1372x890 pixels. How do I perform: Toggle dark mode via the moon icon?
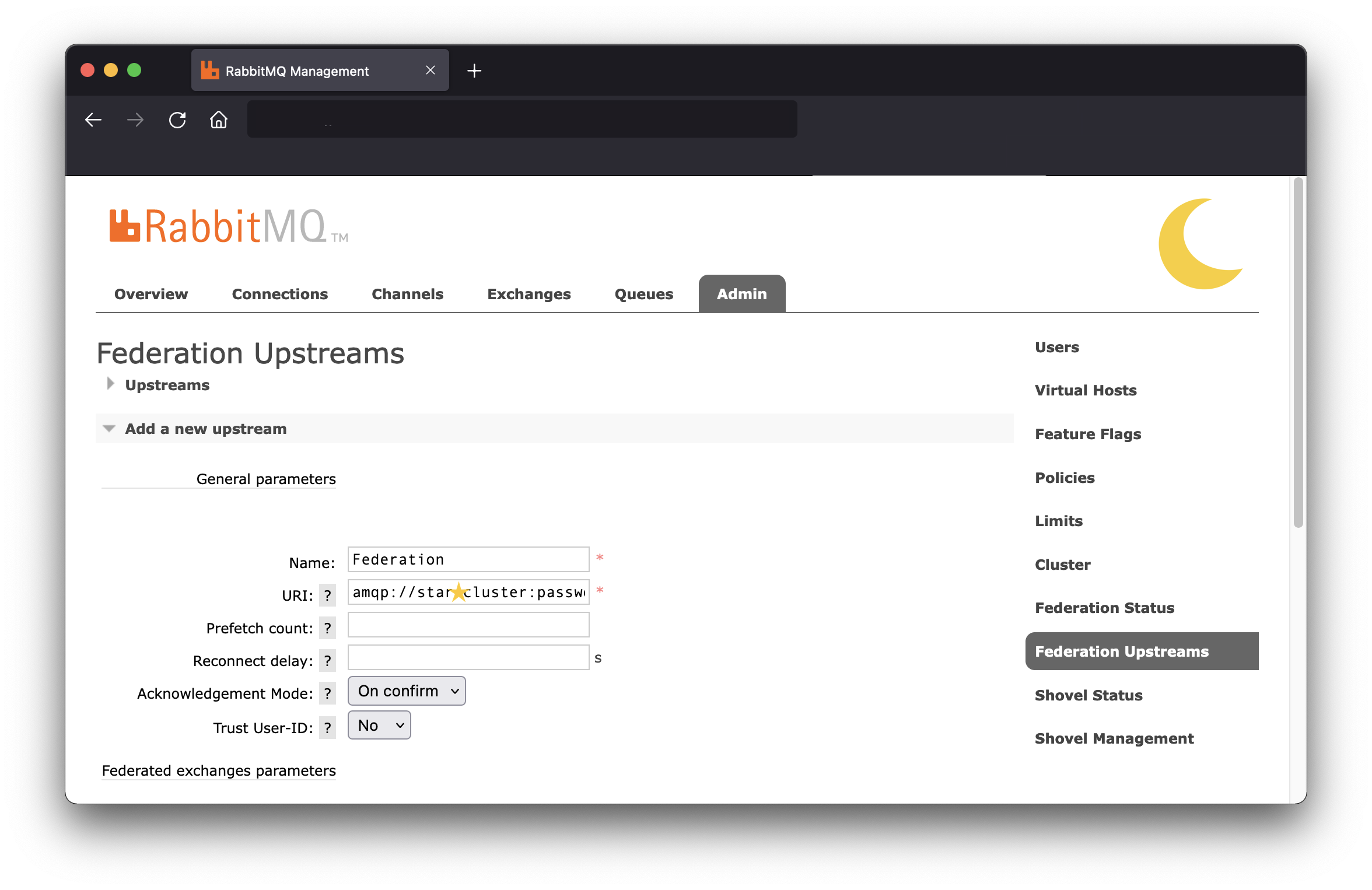[1201, 244]
